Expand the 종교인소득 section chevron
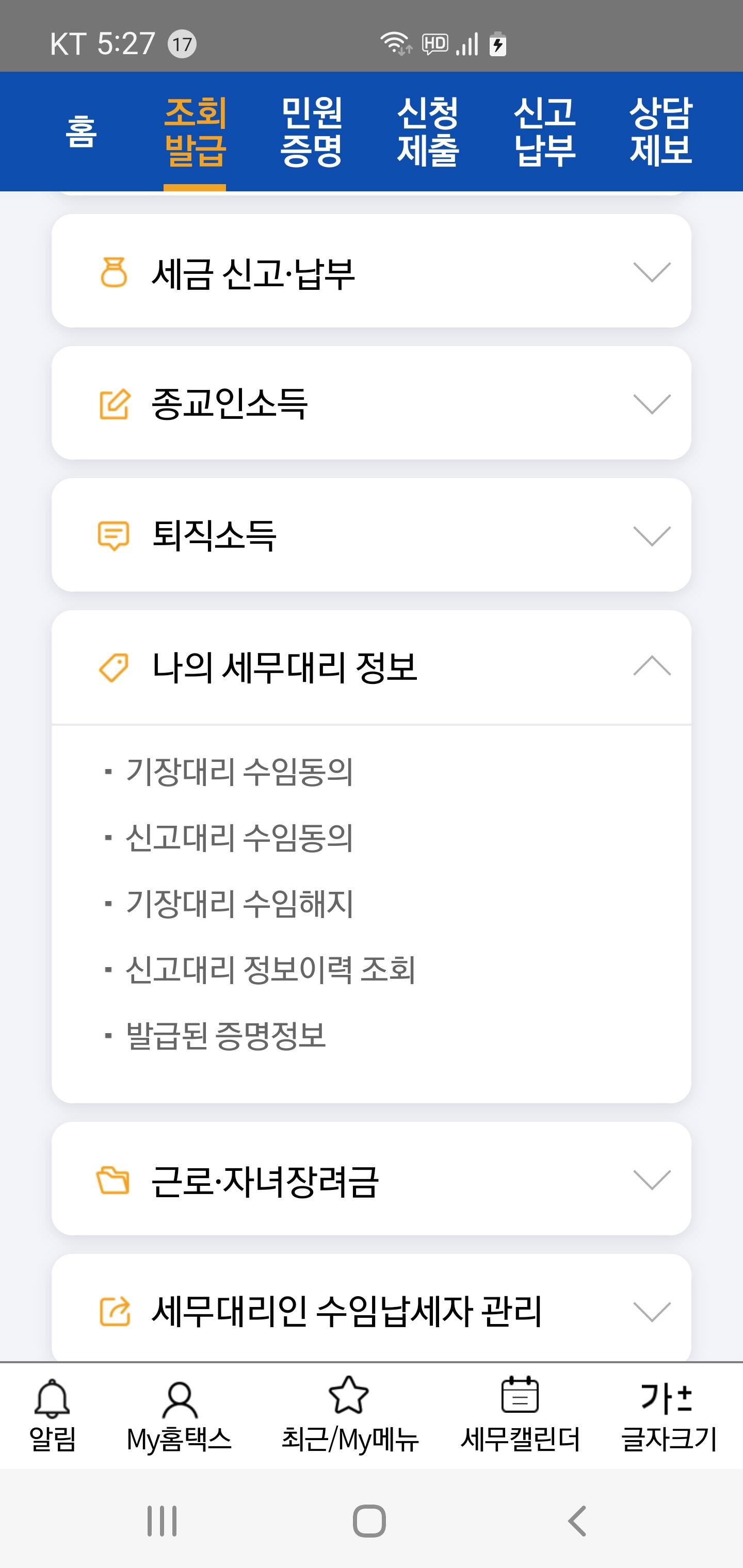 652,403
